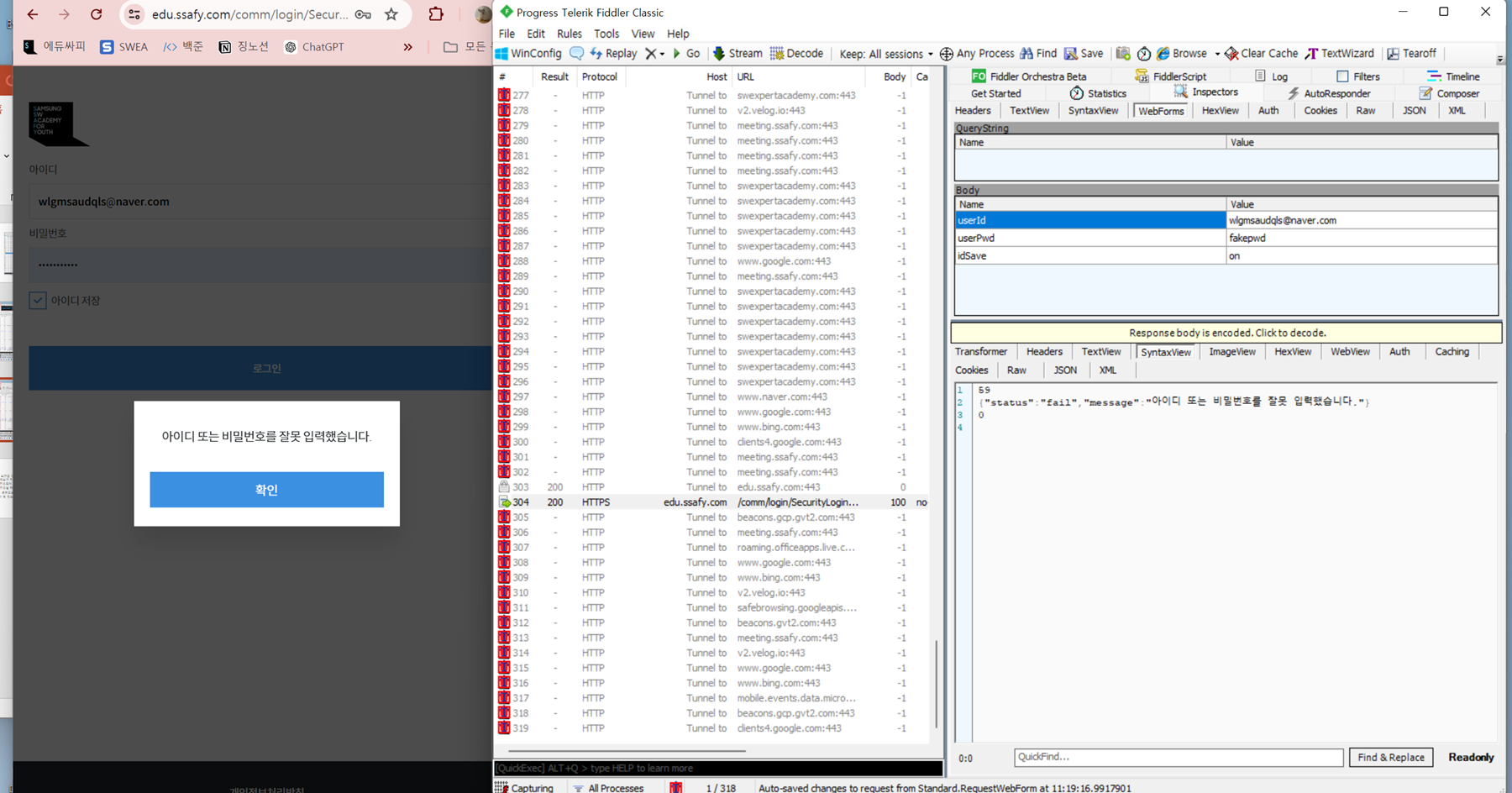The height and width of the screenshot is (793, 1512).
Task: Open the ChatGPT bookmark
Action: 314,47
